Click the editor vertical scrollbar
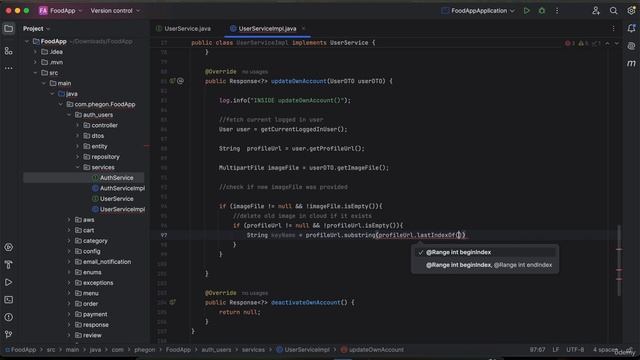 [x=619, y=260]
